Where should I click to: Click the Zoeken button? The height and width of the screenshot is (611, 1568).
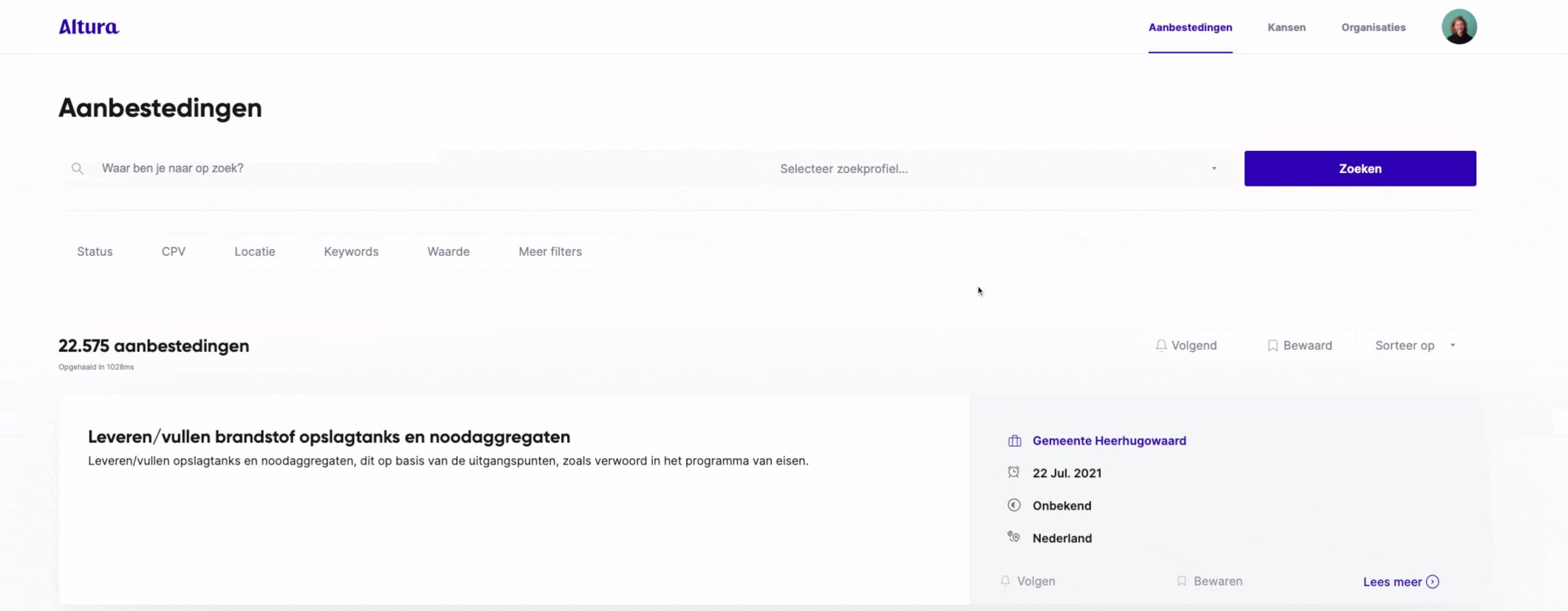coord(1360,169)
